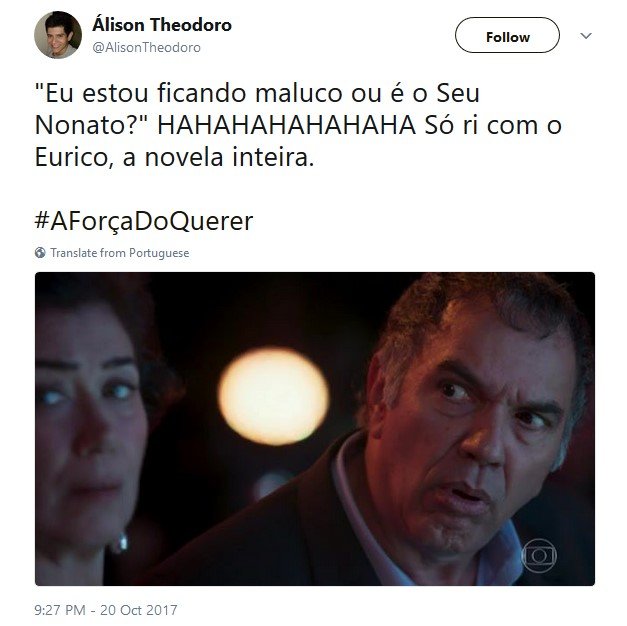Open Álison Theodoro's profile avatar
627x626 pixels.
tap(58, 35)
